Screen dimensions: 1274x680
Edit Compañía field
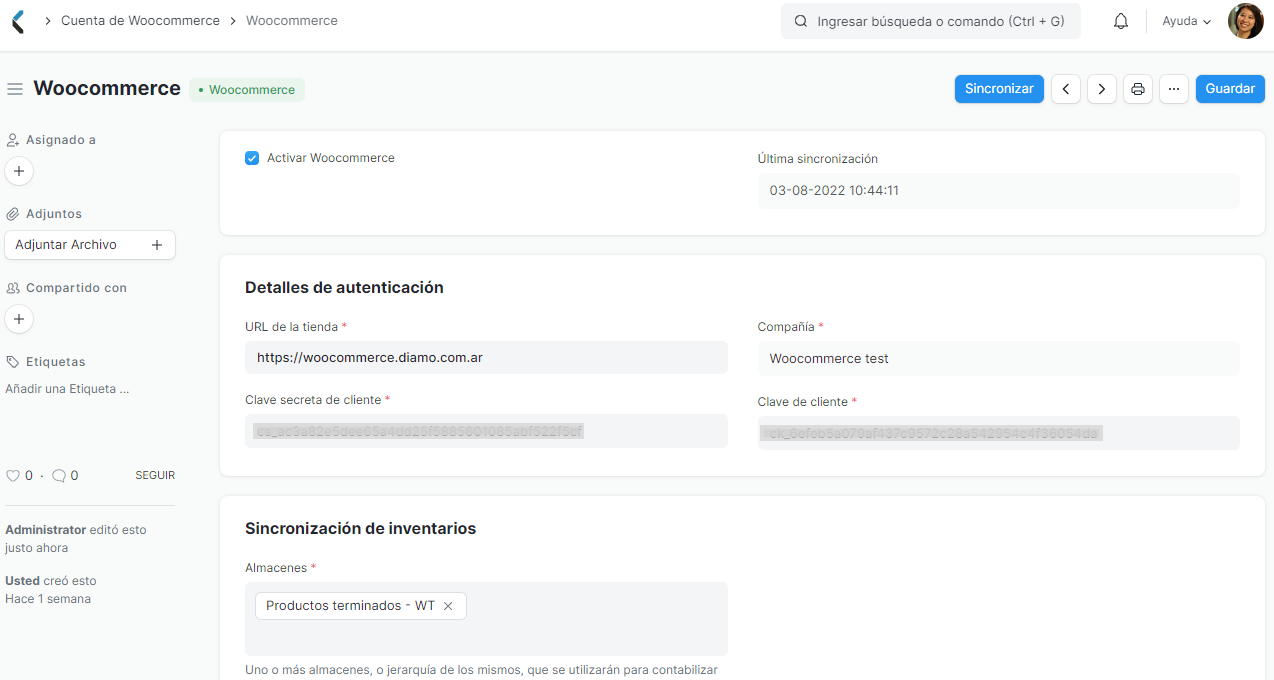click(998, 358)
